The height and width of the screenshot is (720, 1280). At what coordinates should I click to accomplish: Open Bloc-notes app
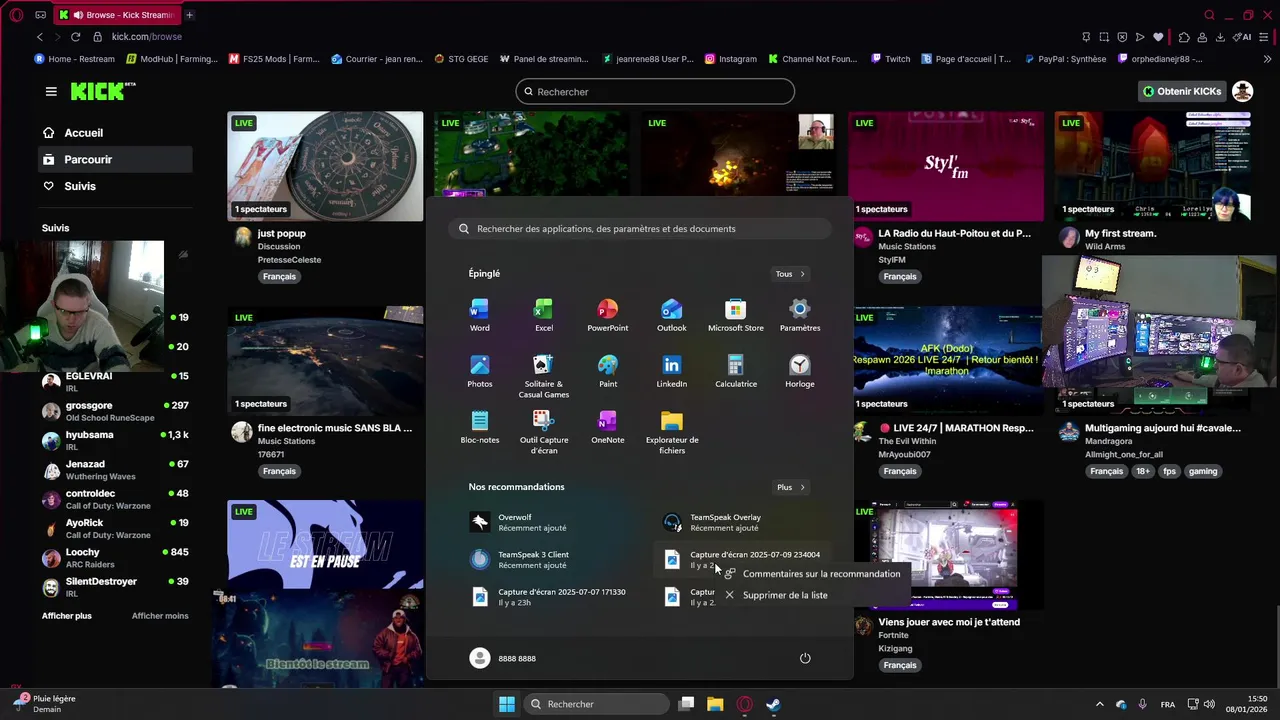coord(480,427)
